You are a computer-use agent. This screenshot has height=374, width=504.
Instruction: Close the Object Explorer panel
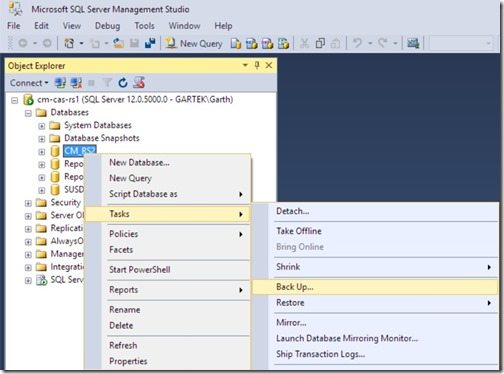click(x=269, y=65)
